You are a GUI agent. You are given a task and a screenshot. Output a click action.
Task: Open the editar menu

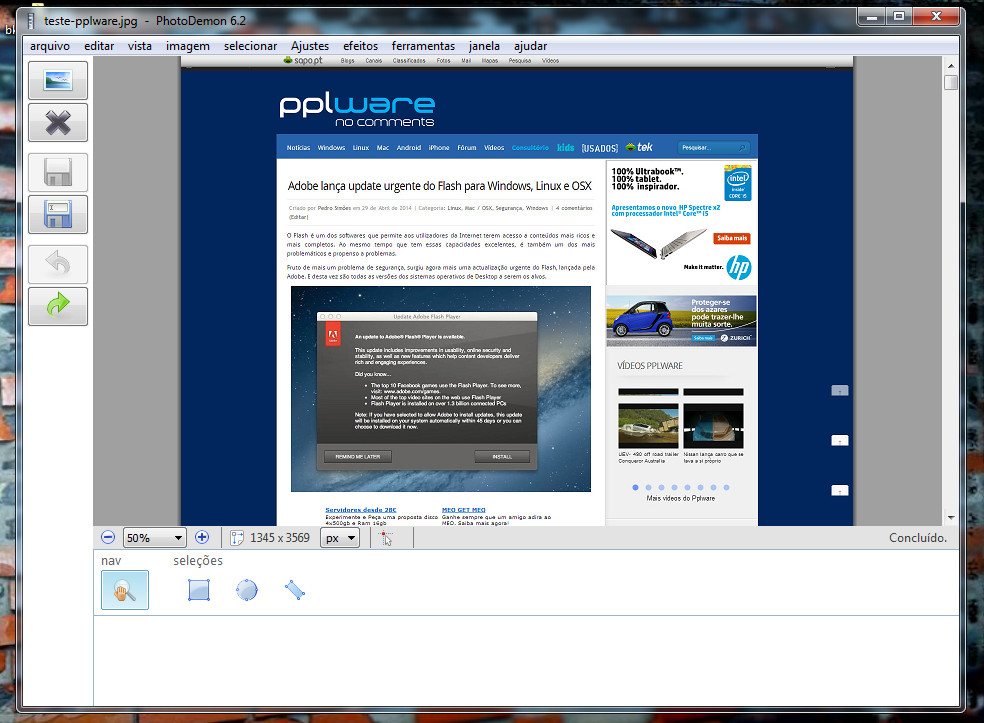[99, 46]
